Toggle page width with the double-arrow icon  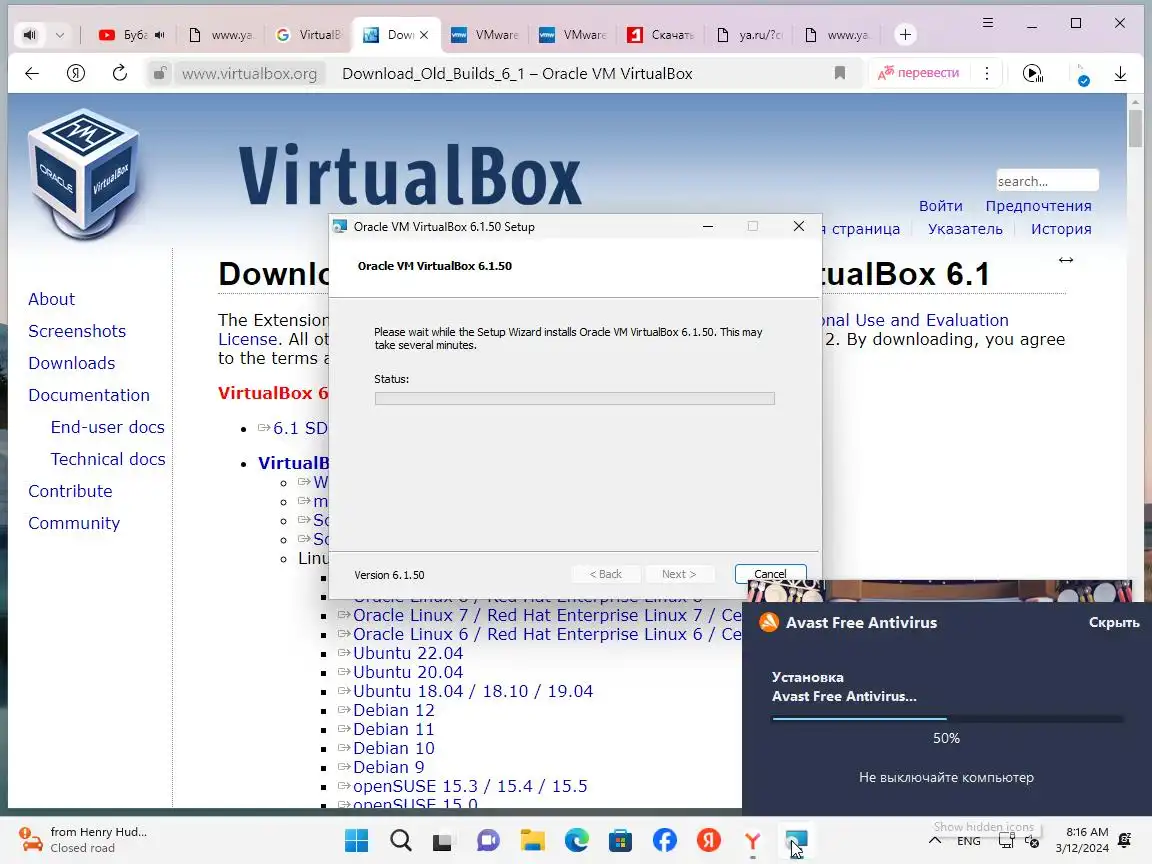[x=1066, y=260]
